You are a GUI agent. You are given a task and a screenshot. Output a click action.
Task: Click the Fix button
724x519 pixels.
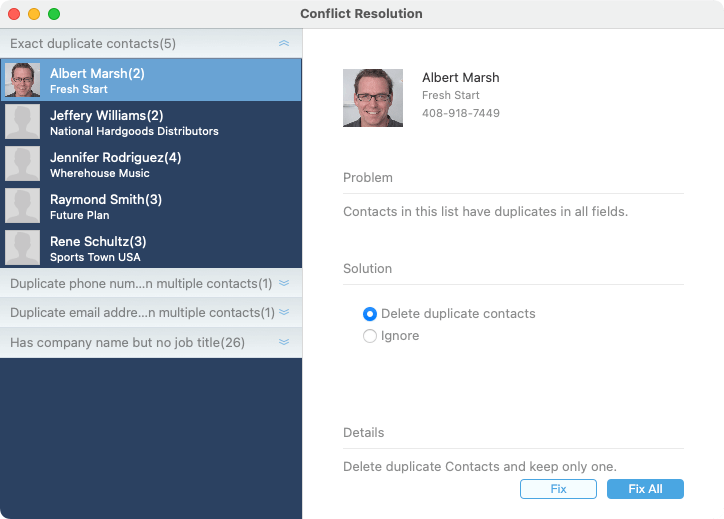click(x=558, y=489)
